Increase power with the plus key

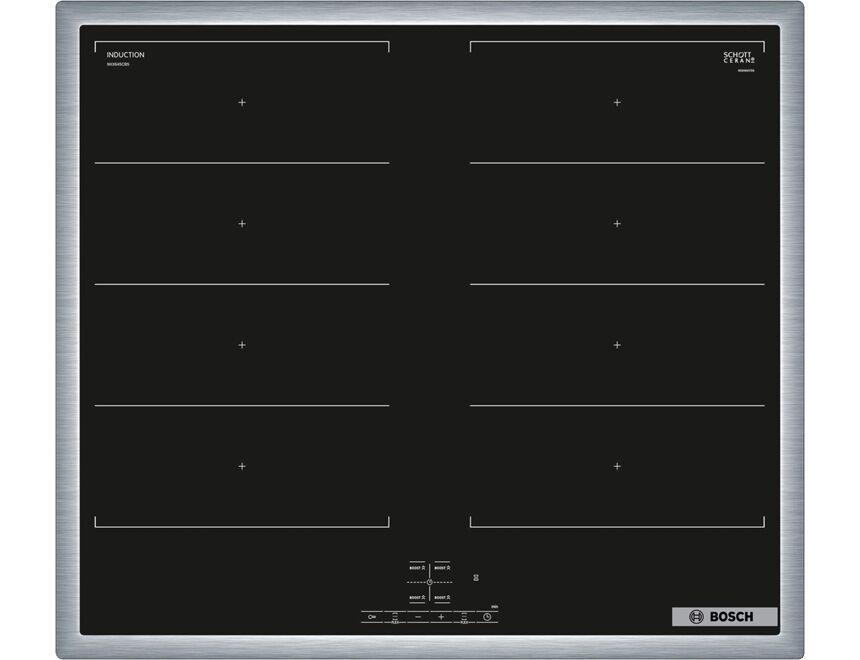click(440, 616)
